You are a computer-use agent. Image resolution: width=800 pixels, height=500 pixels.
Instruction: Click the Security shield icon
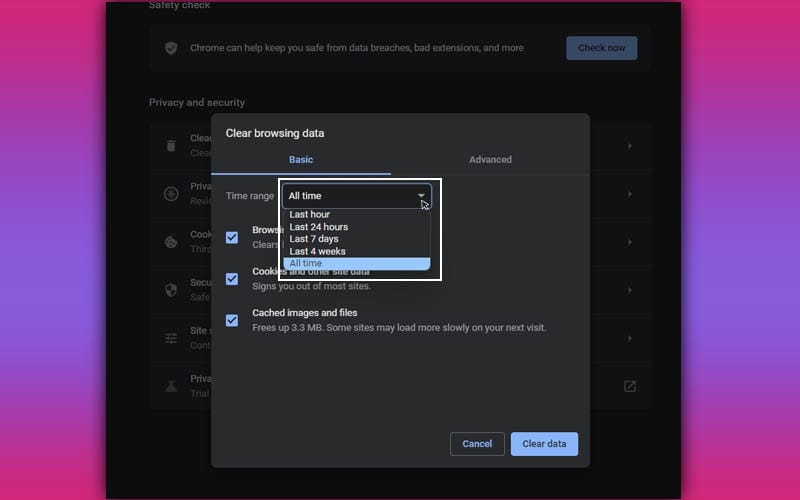point(171,290)
